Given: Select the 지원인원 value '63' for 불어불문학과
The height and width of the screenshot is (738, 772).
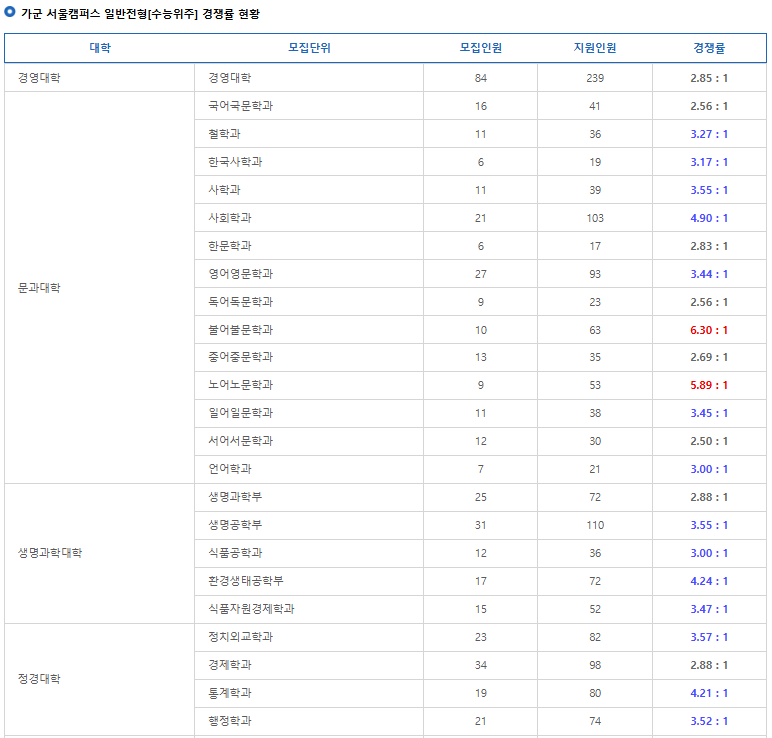Looking at the screenshot, I should point(595,330).
